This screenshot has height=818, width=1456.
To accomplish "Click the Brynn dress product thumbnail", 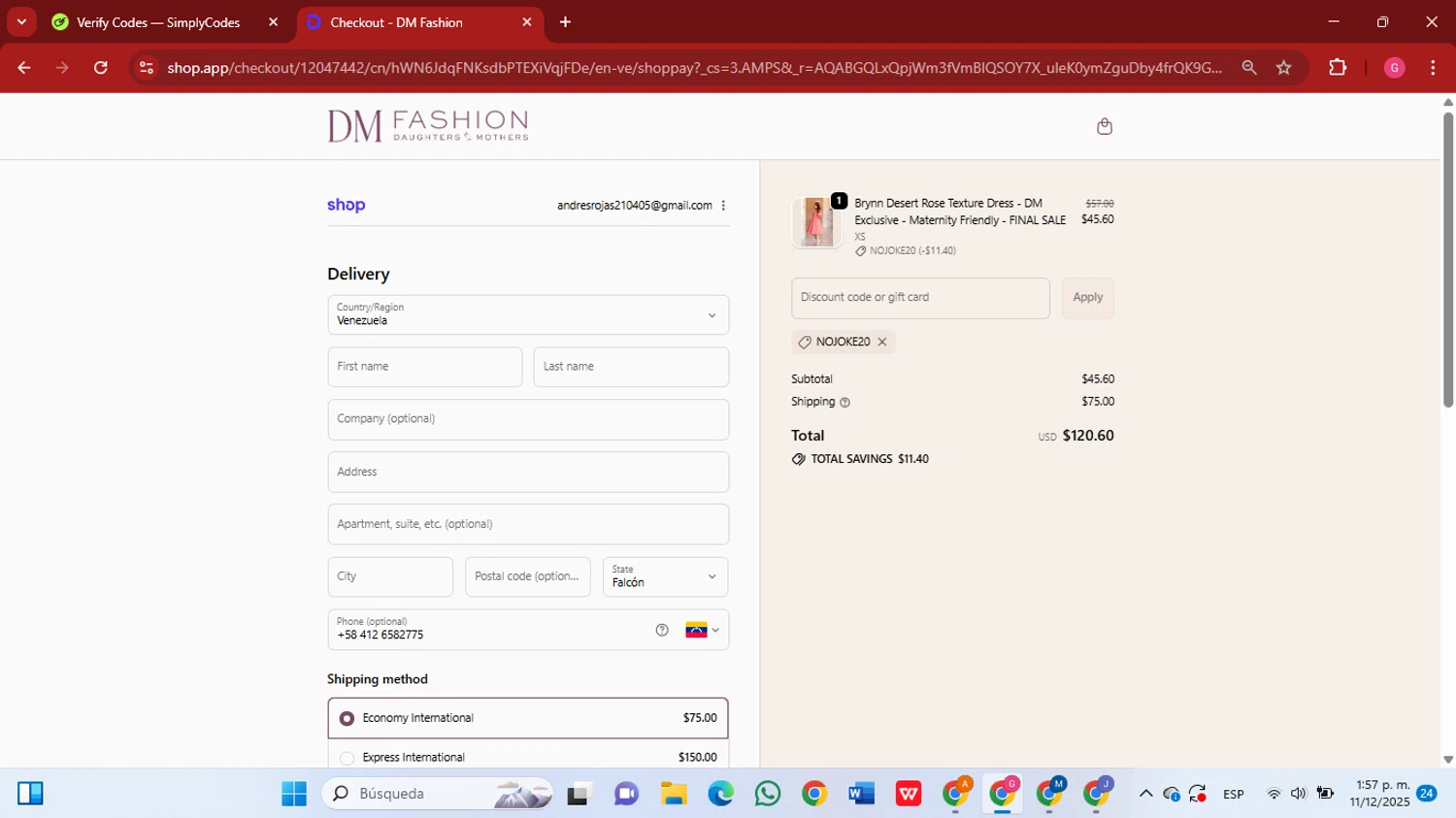I will pos(817,222).
